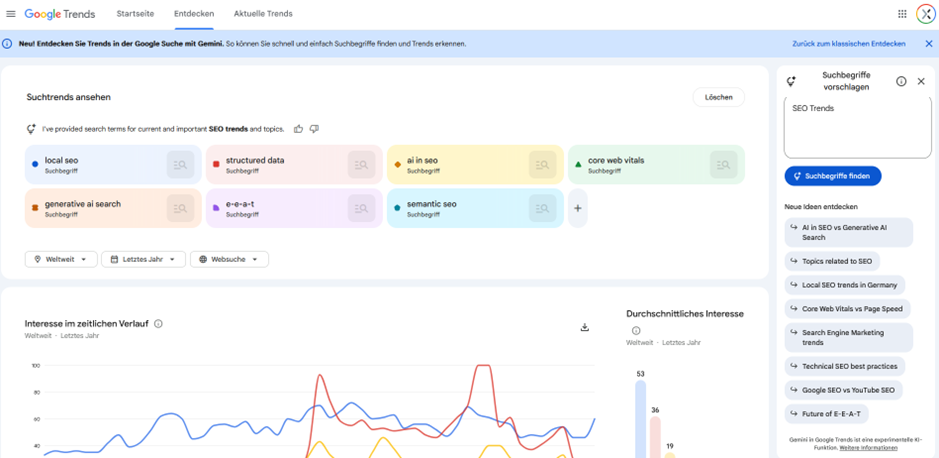This screenshot has height=458, width=939.
Task: Open explore icon on core web vitals card
Action: pyautogui.click(x=723, y=165)
